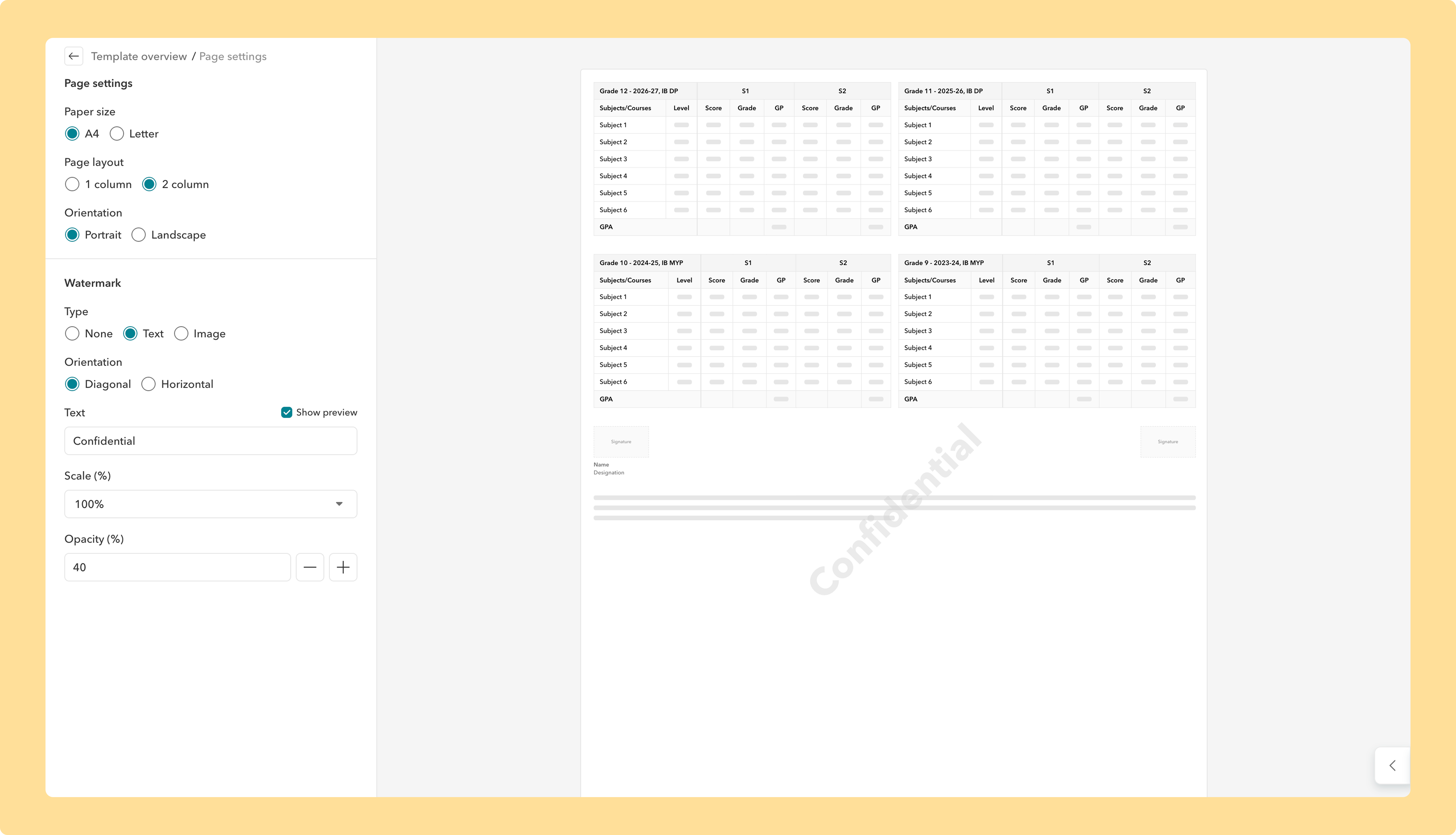Image resolution: width=1456 pixels, height=835 pixels.
Task: Open the Scale (%) dropdown
Action: coord(210,504)
